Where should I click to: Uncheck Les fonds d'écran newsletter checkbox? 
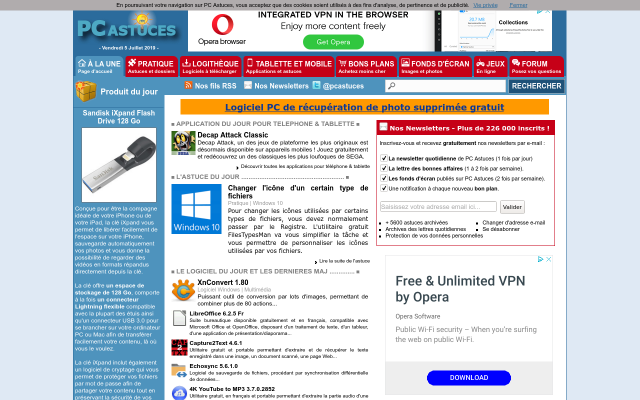pos(384,178)
